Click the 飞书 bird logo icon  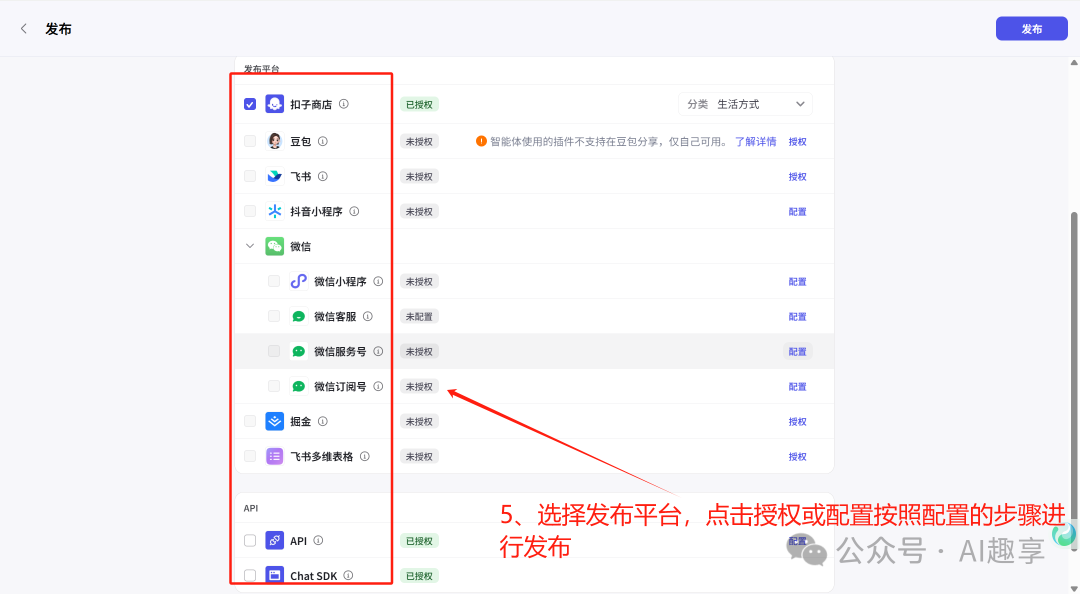[275, 176]
